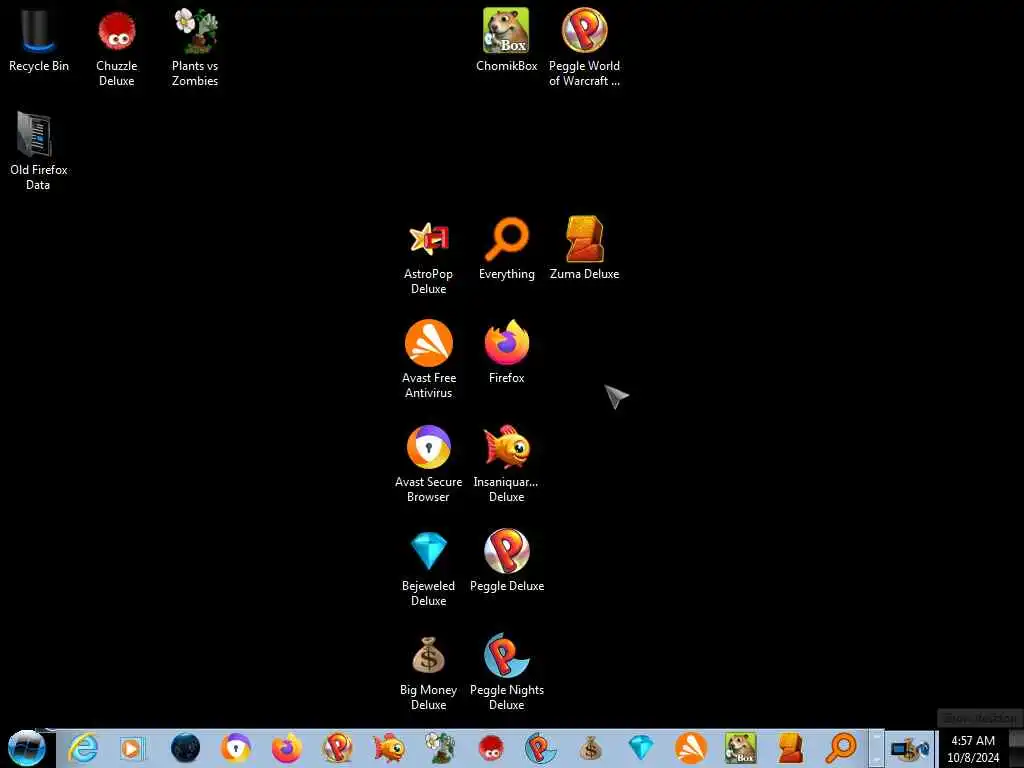Launch Chuzzle red fuzzball in taskbar
The image size is (1024, 768).
coord(490,748)
